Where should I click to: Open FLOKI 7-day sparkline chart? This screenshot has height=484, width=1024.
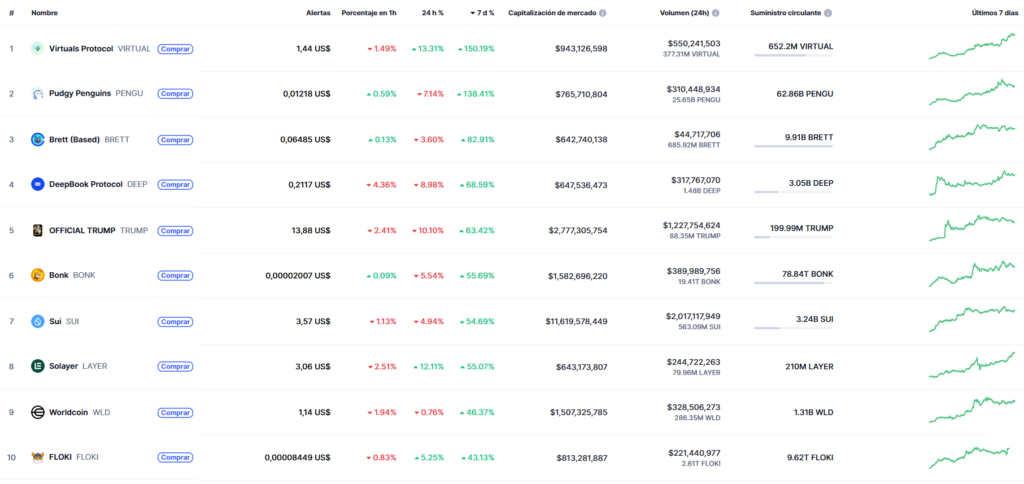[x=970, y=457]
